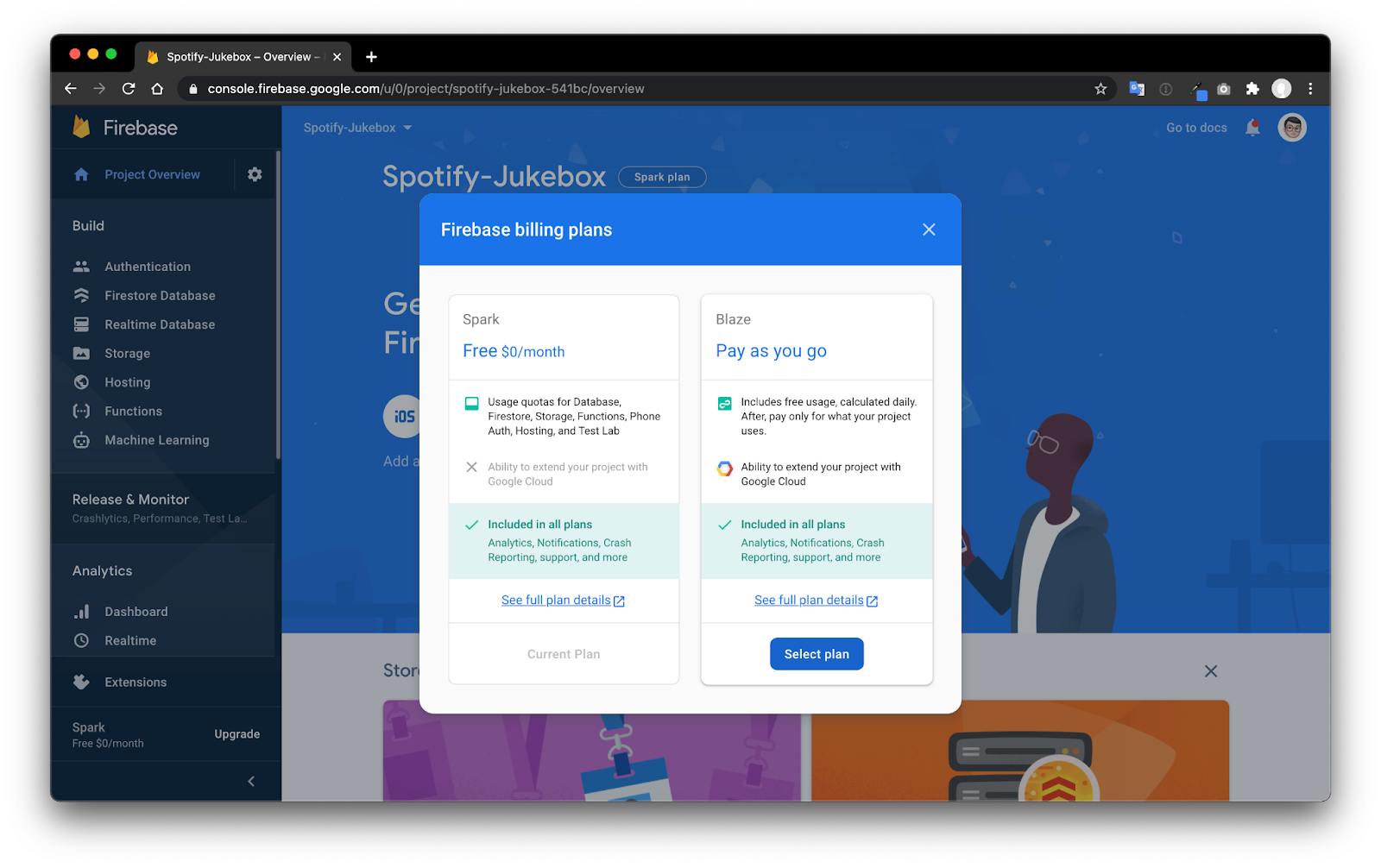Screen dimensions: 1381x868
Task: Click the Select plan button for Blaze
Action: 817,654
